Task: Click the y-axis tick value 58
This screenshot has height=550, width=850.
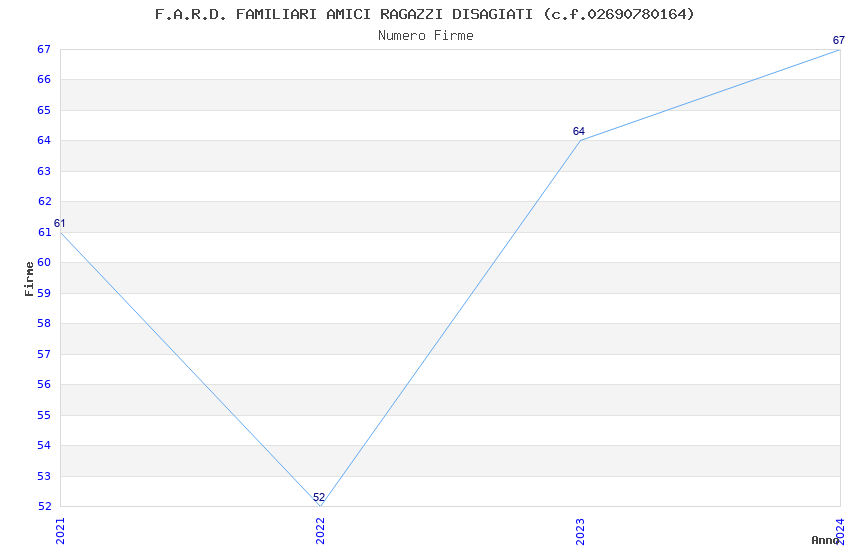Action: click(44, 323)
